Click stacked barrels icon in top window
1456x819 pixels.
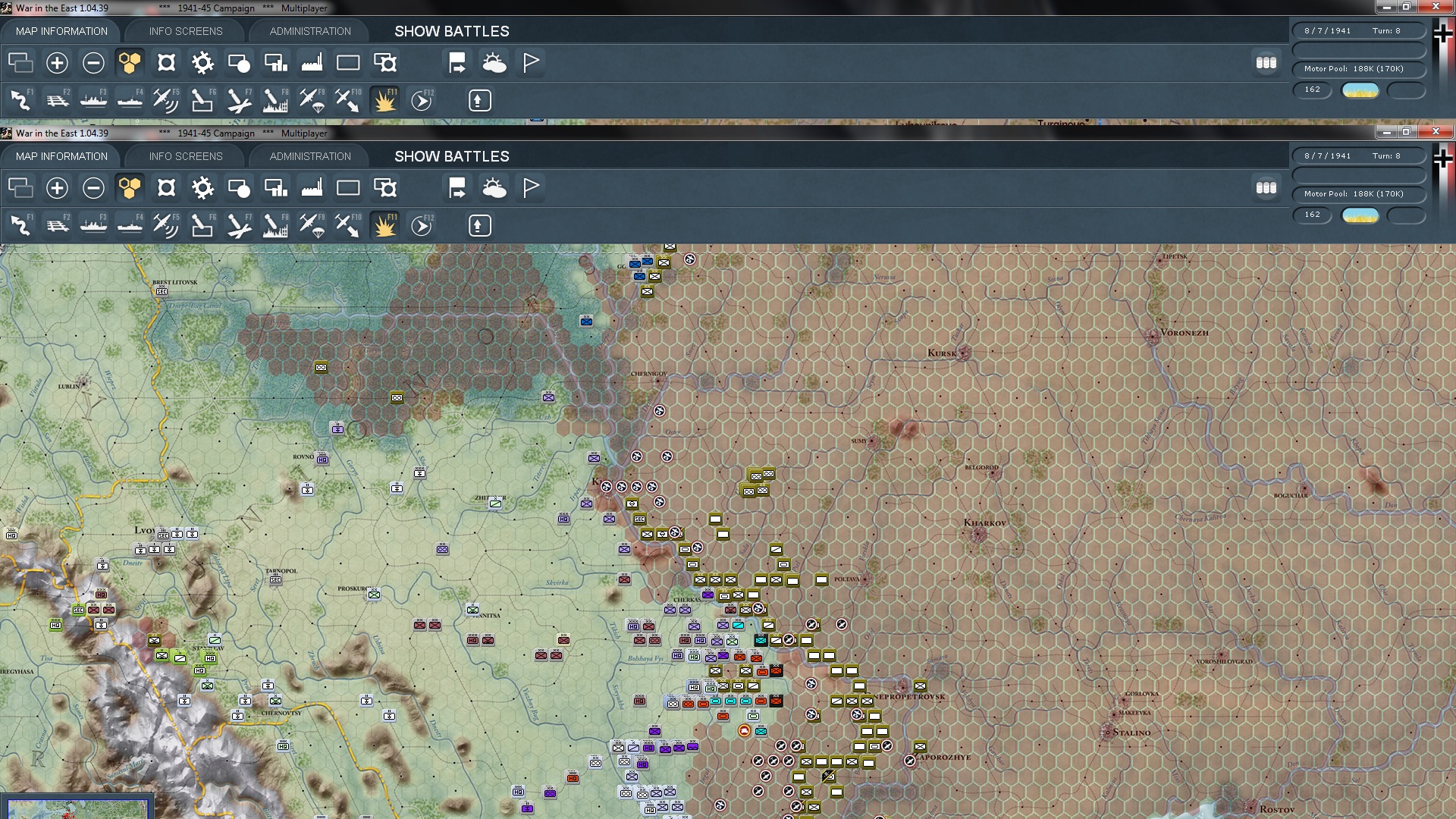click(x=1266, y=63)
